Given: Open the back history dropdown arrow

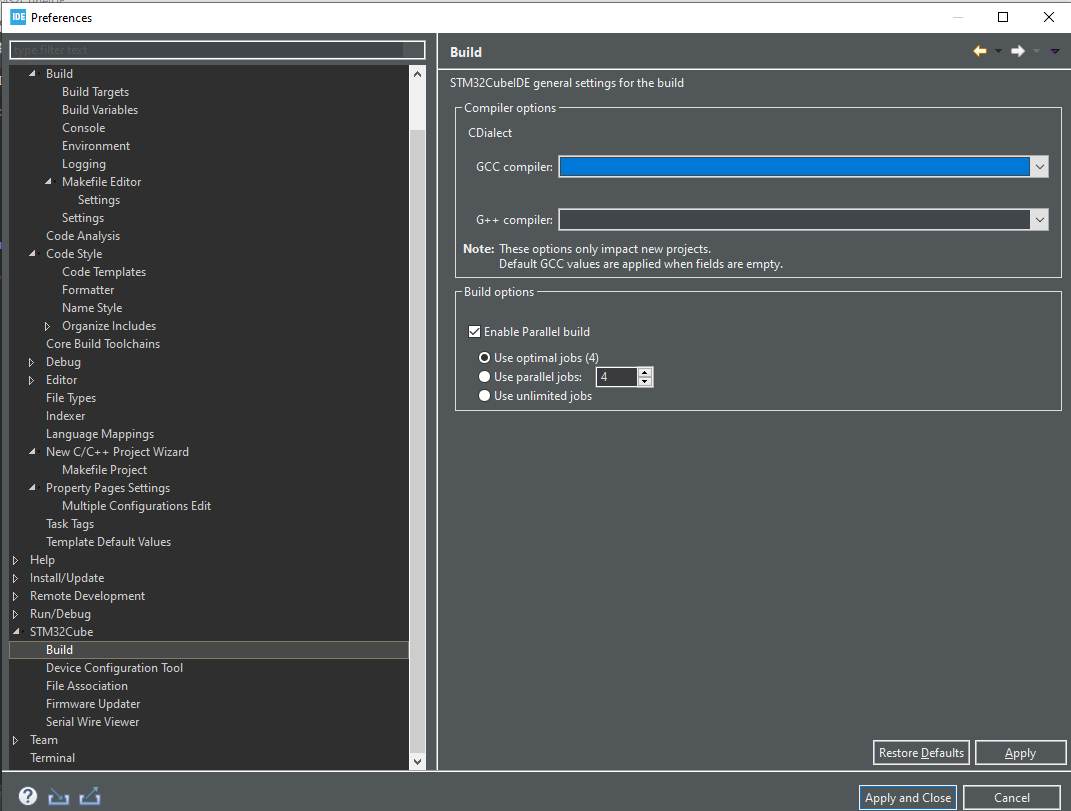Looking at the screenshot, I should 998,51.
